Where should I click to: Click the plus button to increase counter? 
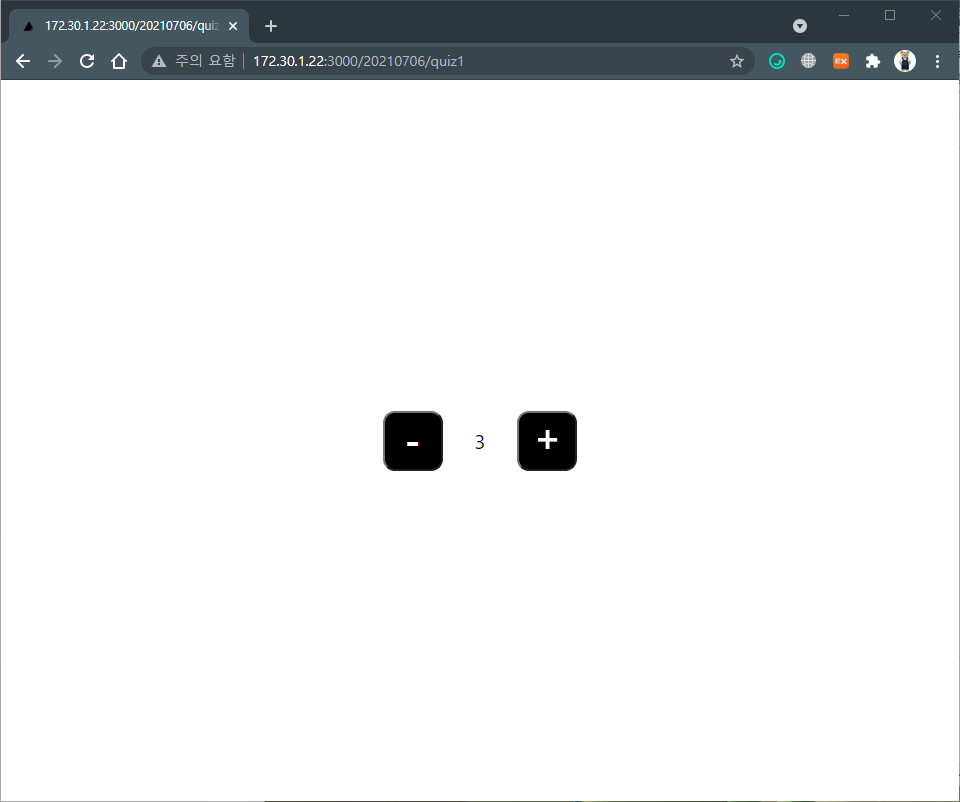547,441
